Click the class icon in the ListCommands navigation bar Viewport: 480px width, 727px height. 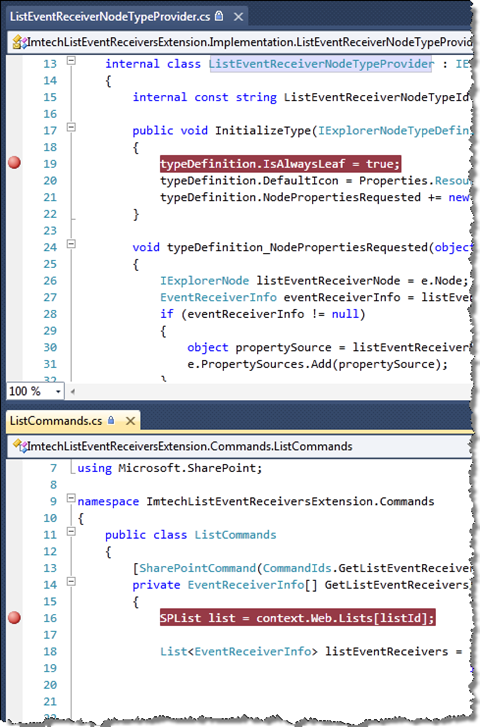click(19, 446)
